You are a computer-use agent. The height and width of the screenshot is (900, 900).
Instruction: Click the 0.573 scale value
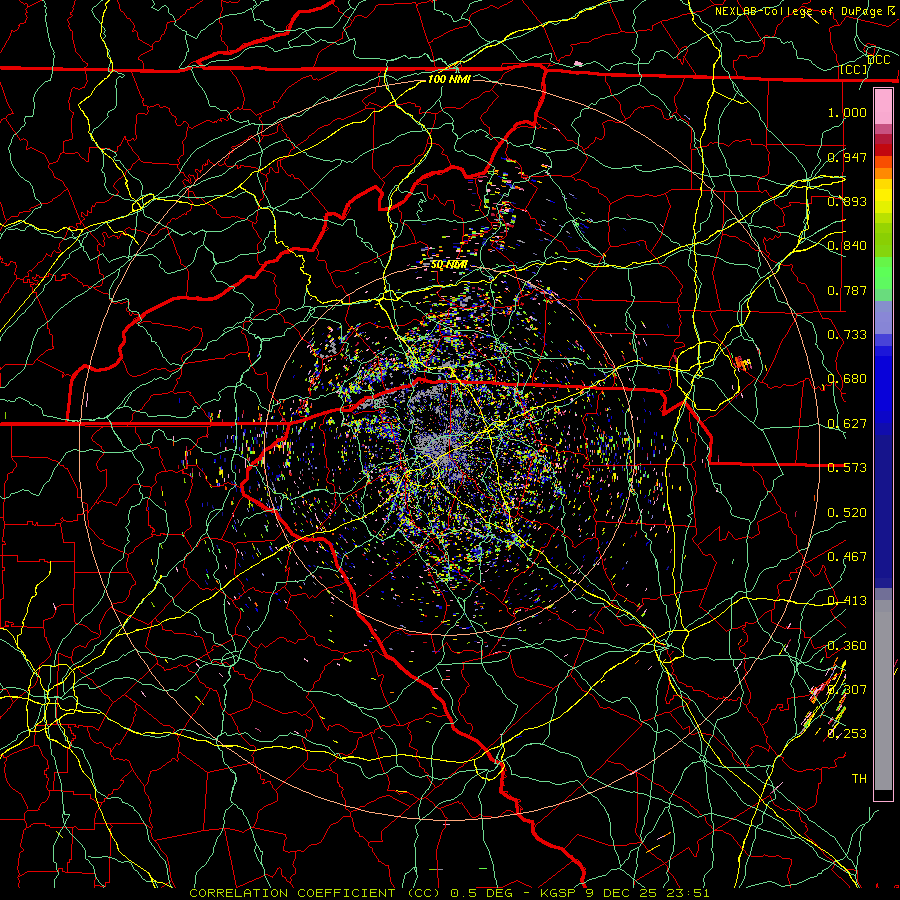pos(847,468)
